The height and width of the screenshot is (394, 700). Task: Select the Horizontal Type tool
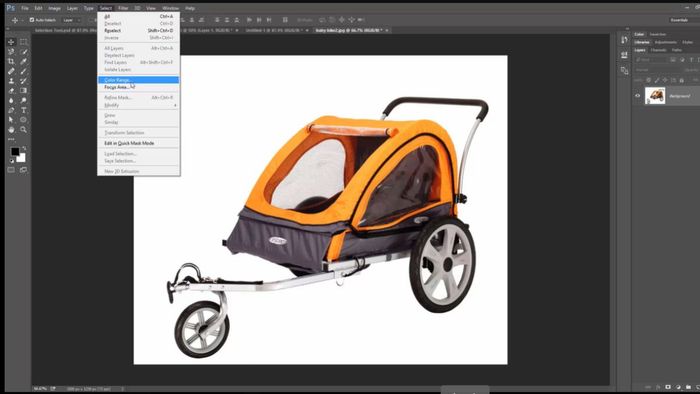[24, 110]
